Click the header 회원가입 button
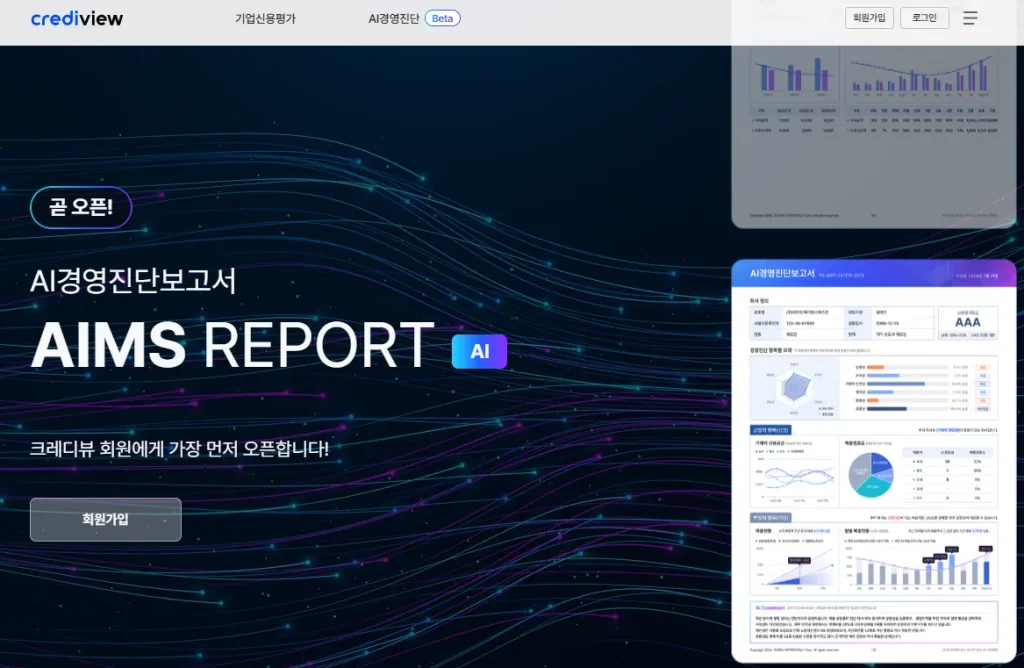 [869, 18]
